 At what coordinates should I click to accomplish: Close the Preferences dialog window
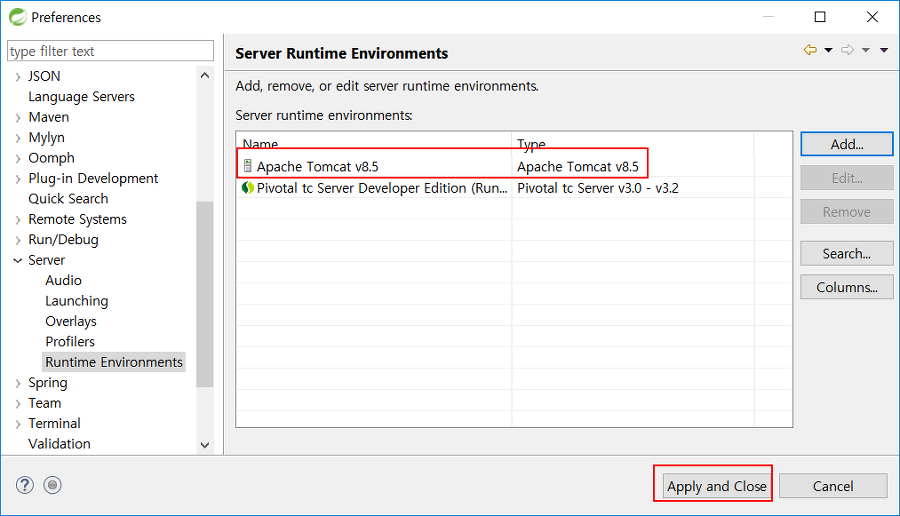(872, 17)
